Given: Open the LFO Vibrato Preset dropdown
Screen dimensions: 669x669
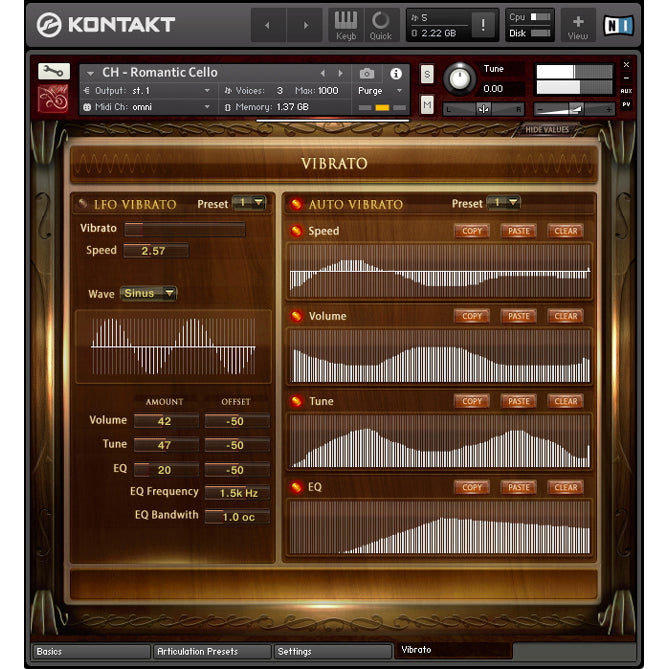Looking at the screenshot, I should pyautogui.click(x=249, y=203).
